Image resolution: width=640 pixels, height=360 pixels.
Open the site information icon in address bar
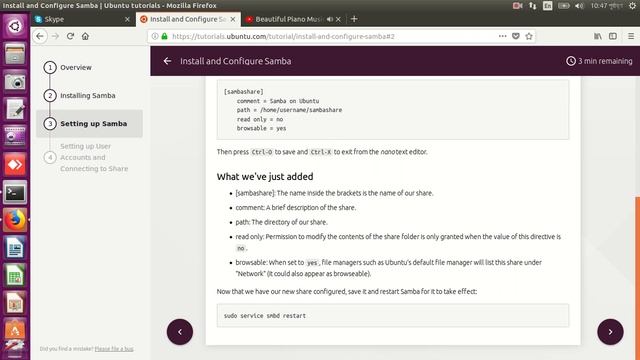click(x=155, y=36)
